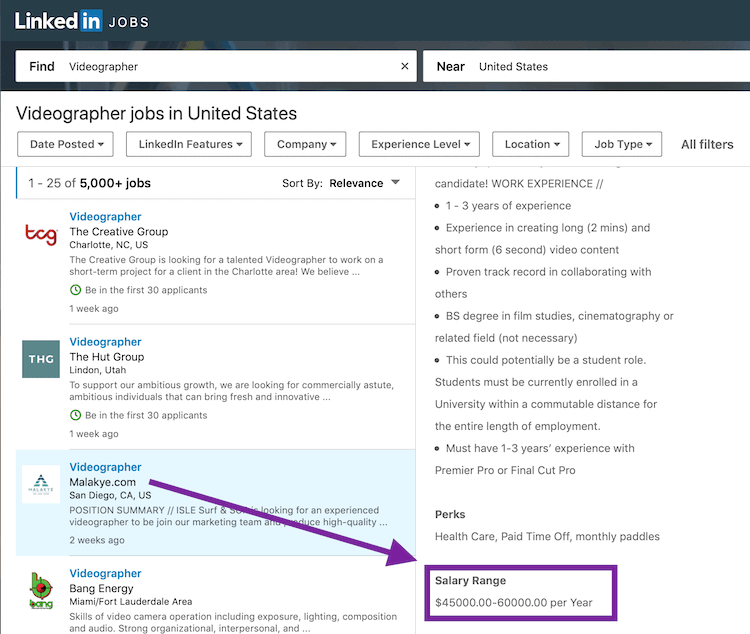The height and width of the screenshot is (634, 750).
Task: Open The Creative Group company logo
Action: point(41,233)
